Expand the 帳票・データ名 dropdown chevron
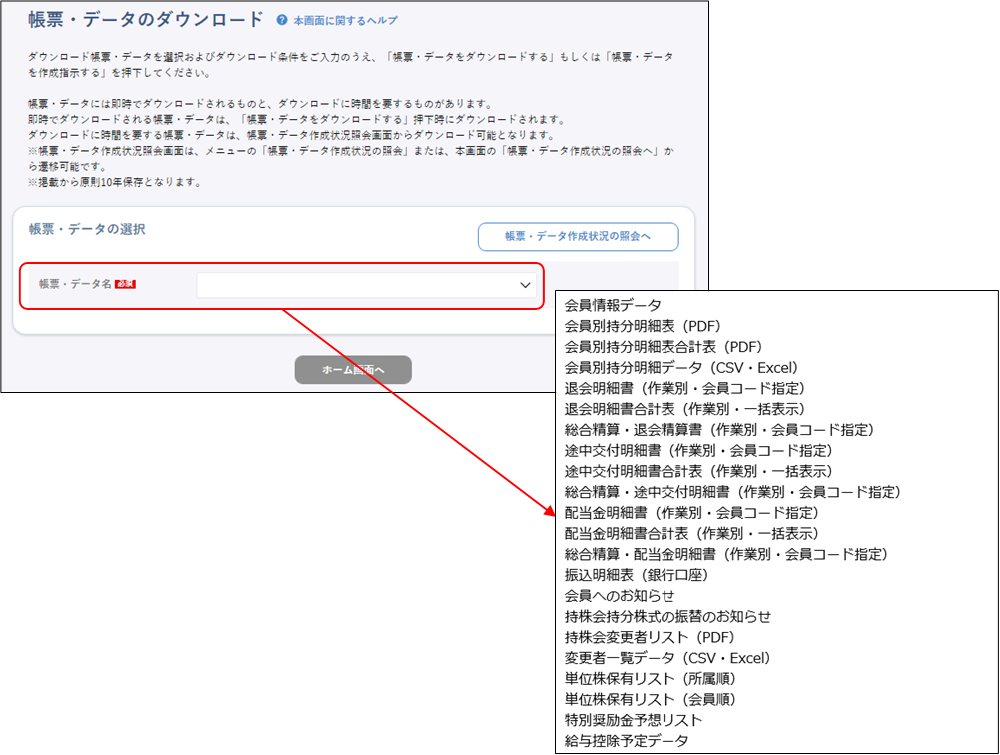The image size is (1000, 755). point(526,286)
